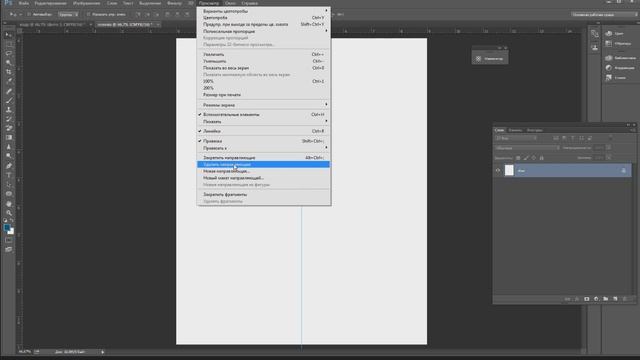640x360 pixels.
Task: Click the Create new group folder icon
Action: point(605,299)
